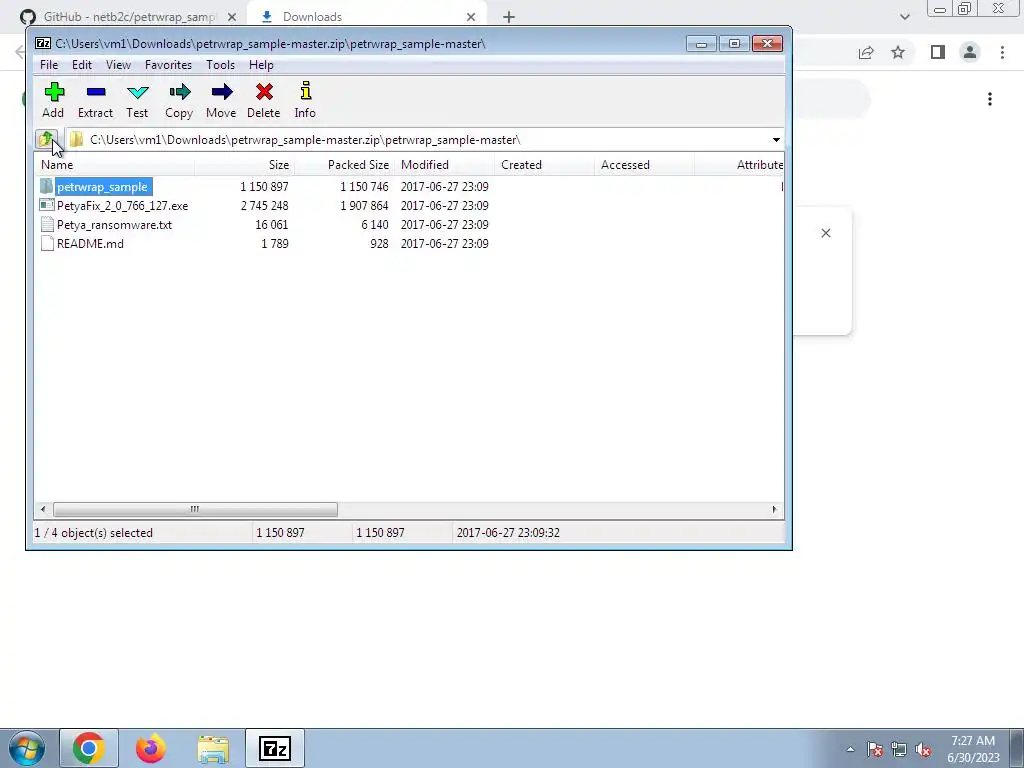Sort by Created column header
1024x768 pixels.
coord(545,165)
